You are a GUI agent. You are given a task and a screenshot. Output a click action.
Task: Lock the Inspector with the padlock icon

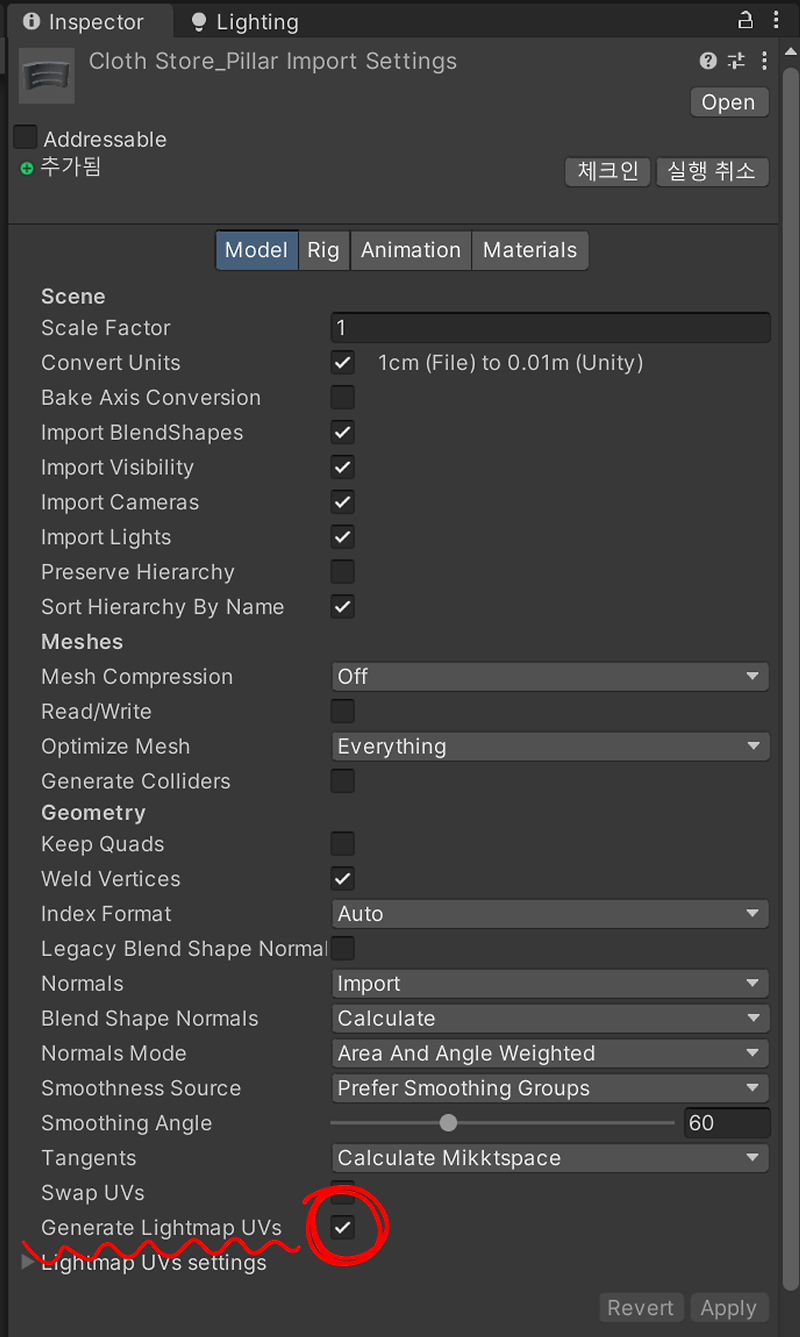(x=745, y=20)
